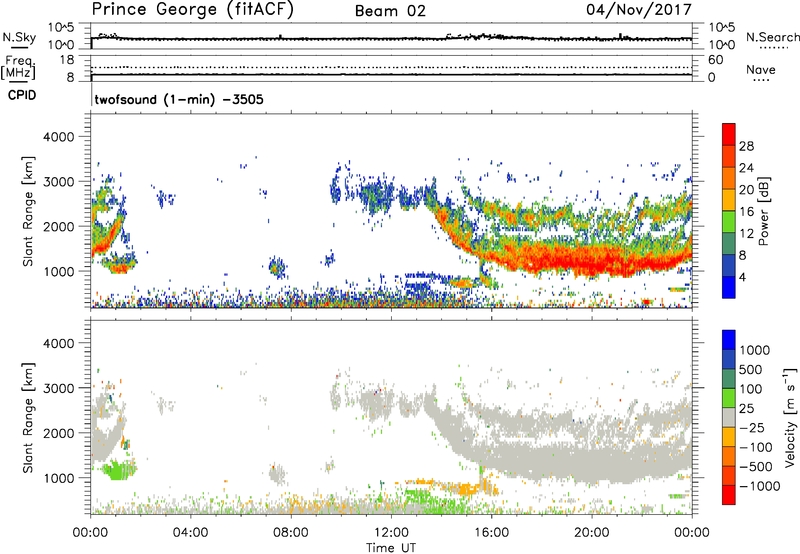Select the 'Time UT' axis label
The image size is (800, 554).
(391, 548)
